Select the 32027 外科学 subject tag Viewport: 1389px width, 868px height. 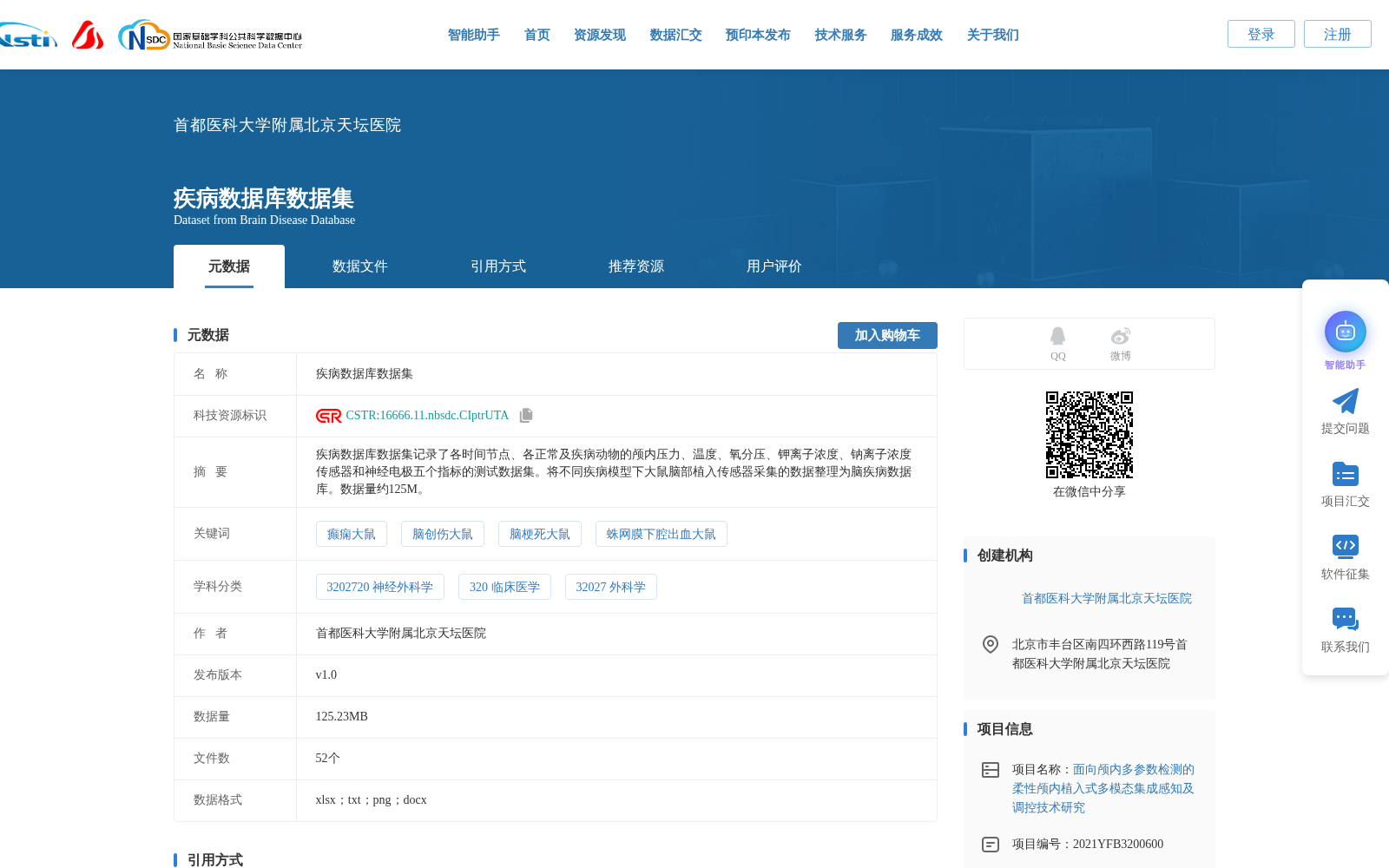point(611,587)
